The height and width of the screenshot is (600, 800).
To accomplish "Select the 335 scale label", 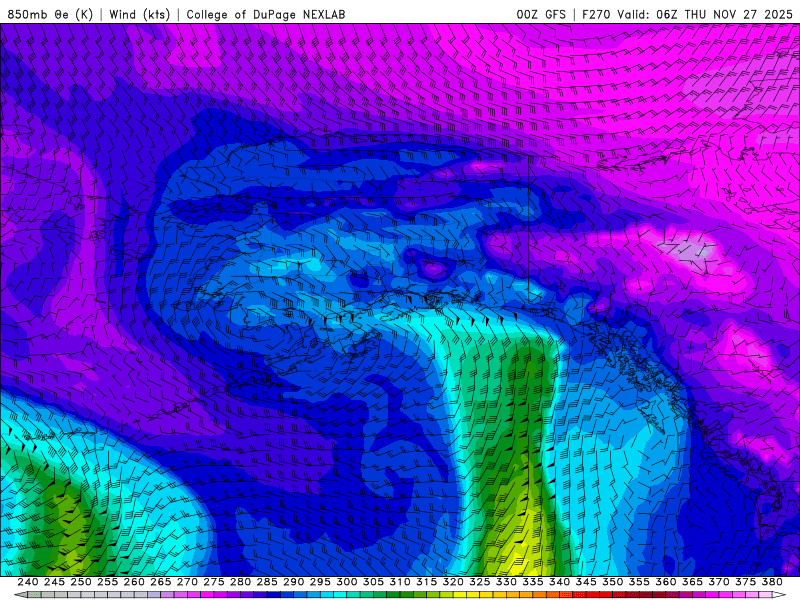I will click(533, 582).
